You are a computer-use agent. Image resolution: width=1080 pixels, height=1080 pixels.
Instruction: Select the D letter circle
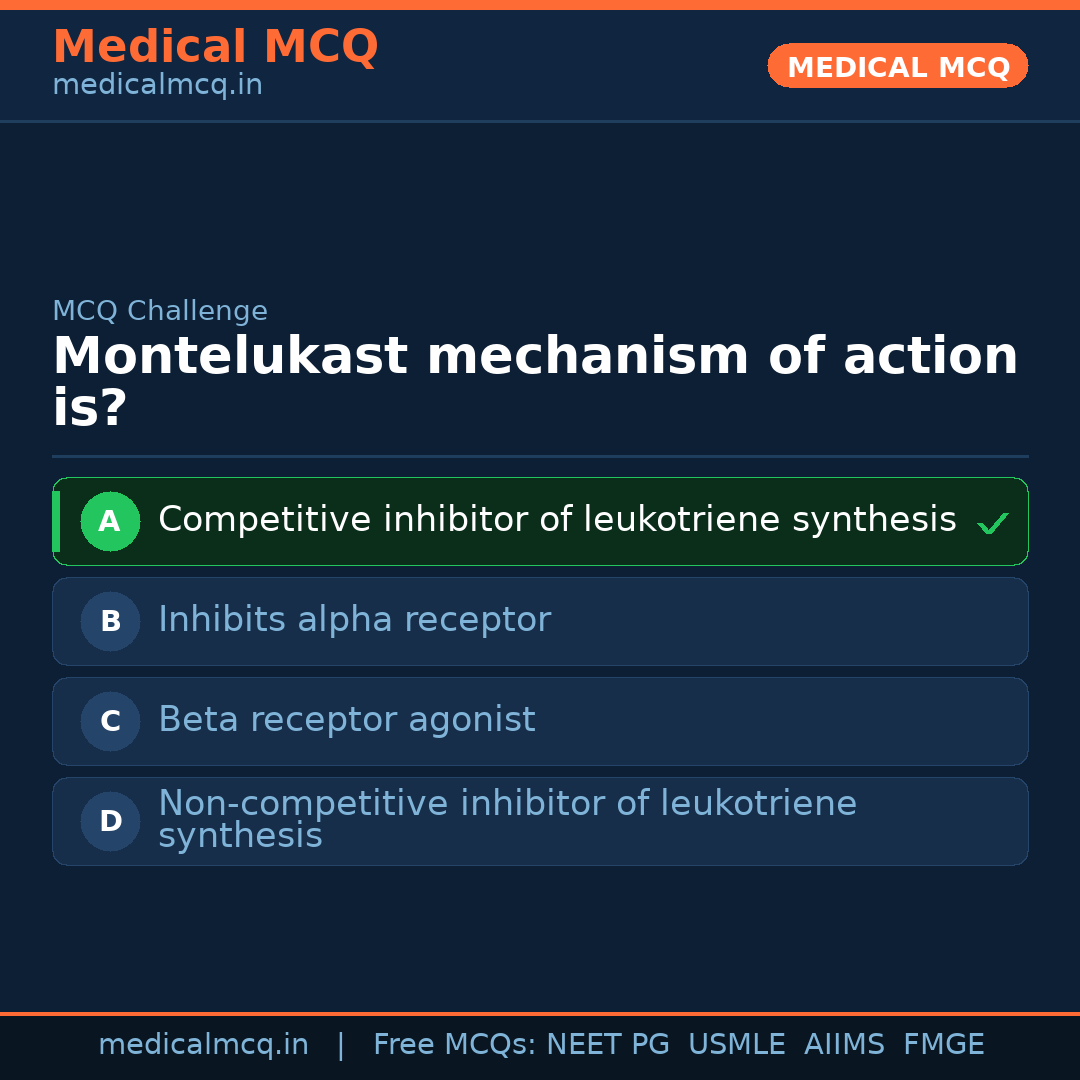coord(110,821)
